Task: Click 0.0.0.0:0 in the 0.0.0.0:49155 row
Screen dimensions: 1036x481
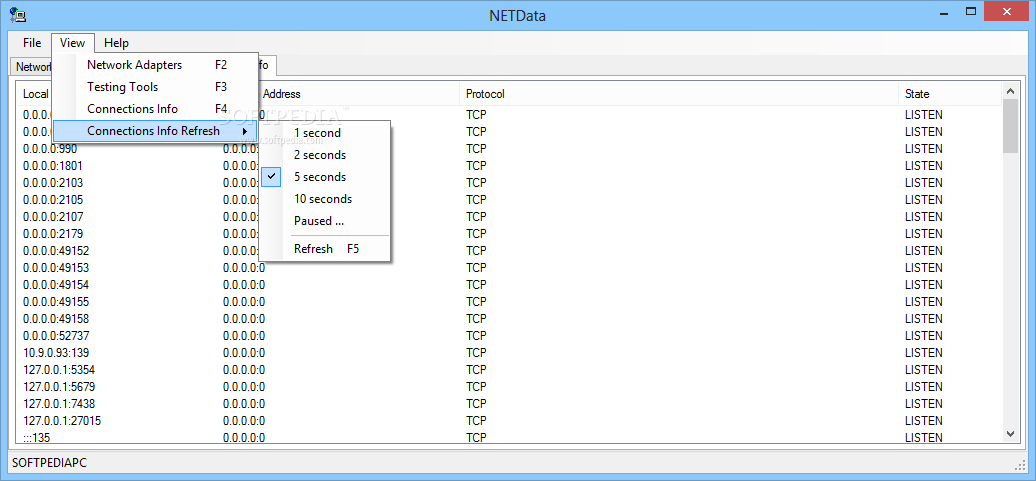Action: click(244, 301)
